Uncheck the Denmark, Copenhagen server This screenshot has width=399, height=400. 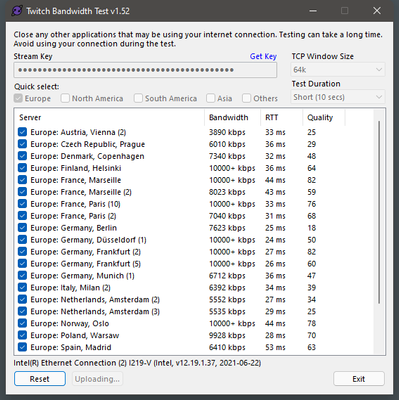tap(22, 156)
